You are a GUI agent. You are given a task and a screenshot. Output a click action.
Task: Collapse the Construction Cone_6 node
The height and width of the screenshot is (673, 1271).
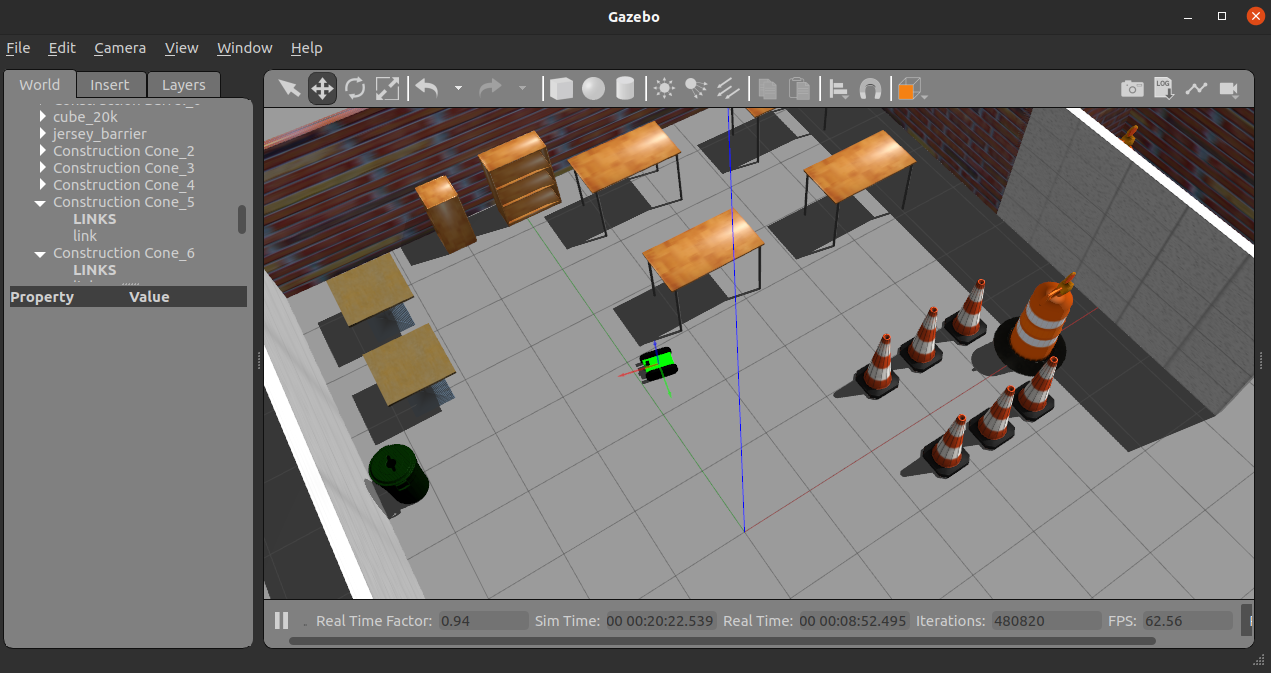[41, 253]
